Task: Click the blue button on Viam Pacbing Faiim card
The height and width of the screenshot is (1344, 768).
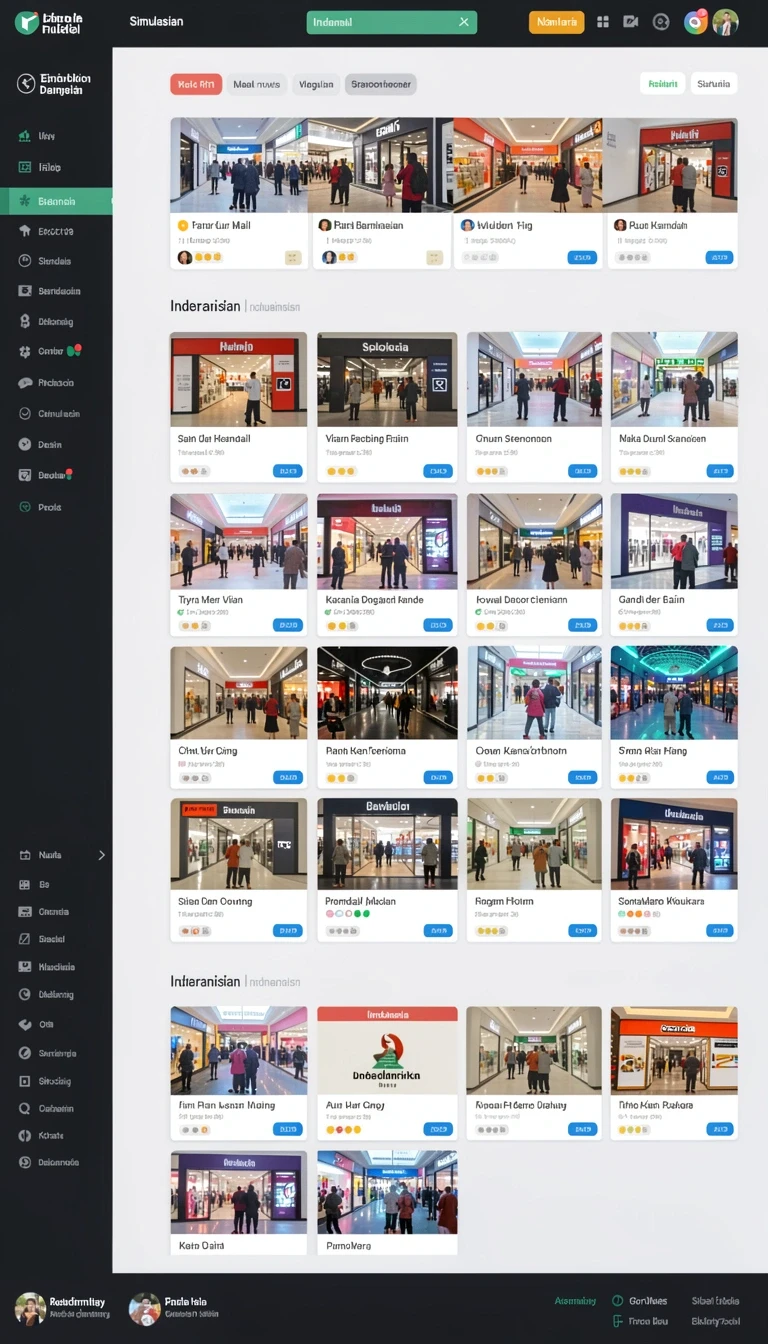Action: pos(437,471)
